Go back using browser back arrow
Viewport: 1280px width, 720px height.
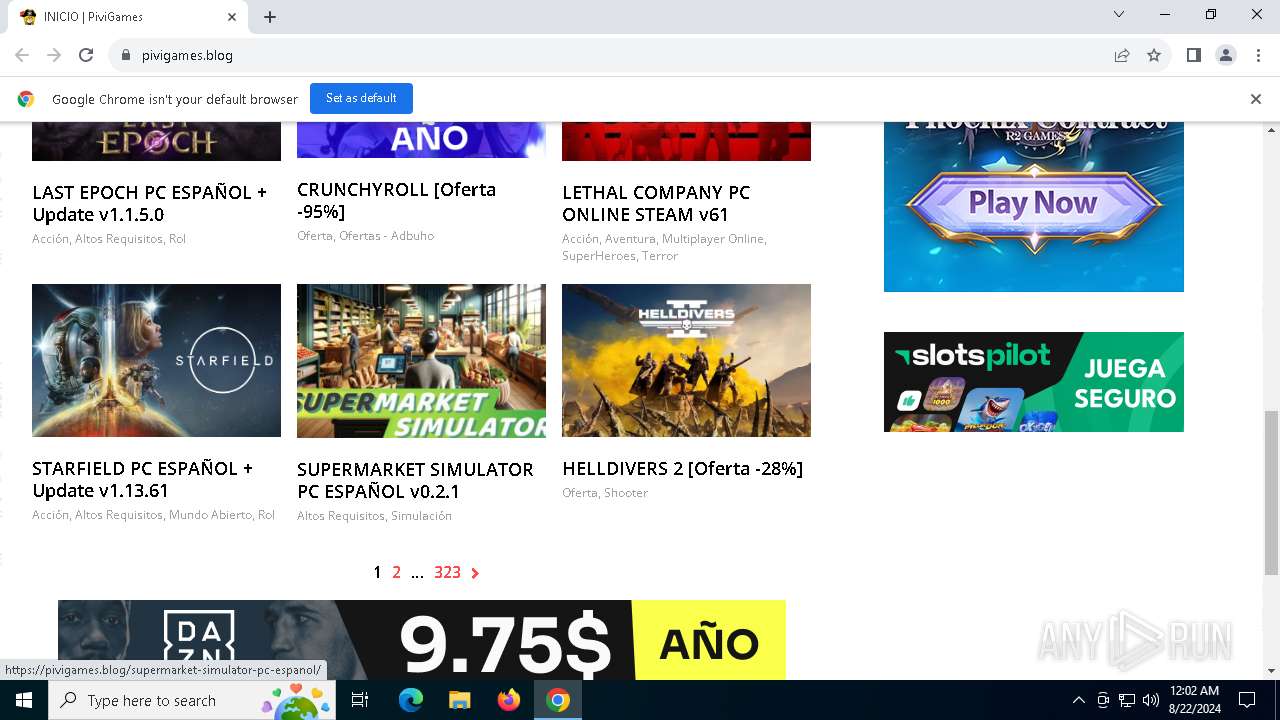22,55
